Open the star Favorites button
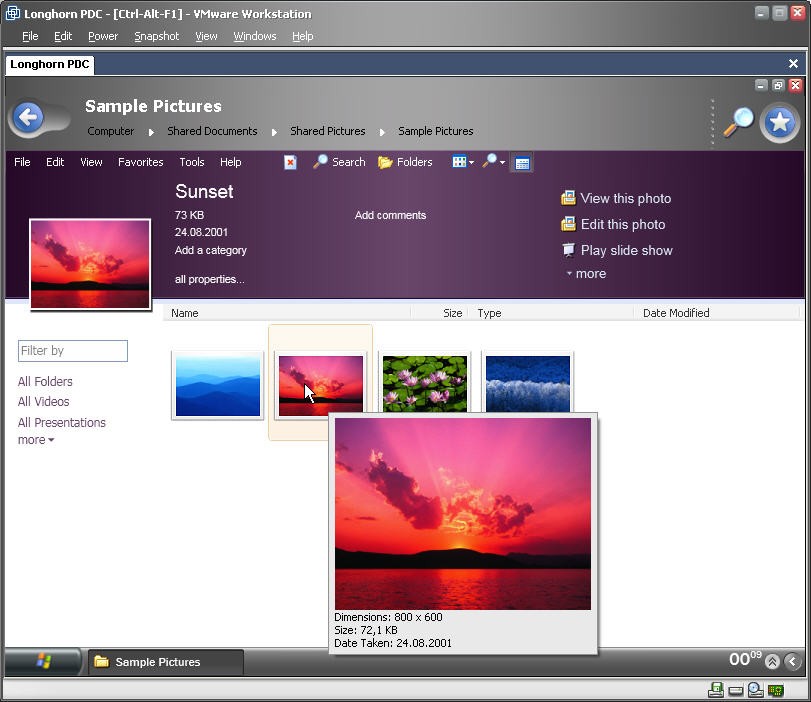This screenshot has height=702, width=811. point(780,123)
